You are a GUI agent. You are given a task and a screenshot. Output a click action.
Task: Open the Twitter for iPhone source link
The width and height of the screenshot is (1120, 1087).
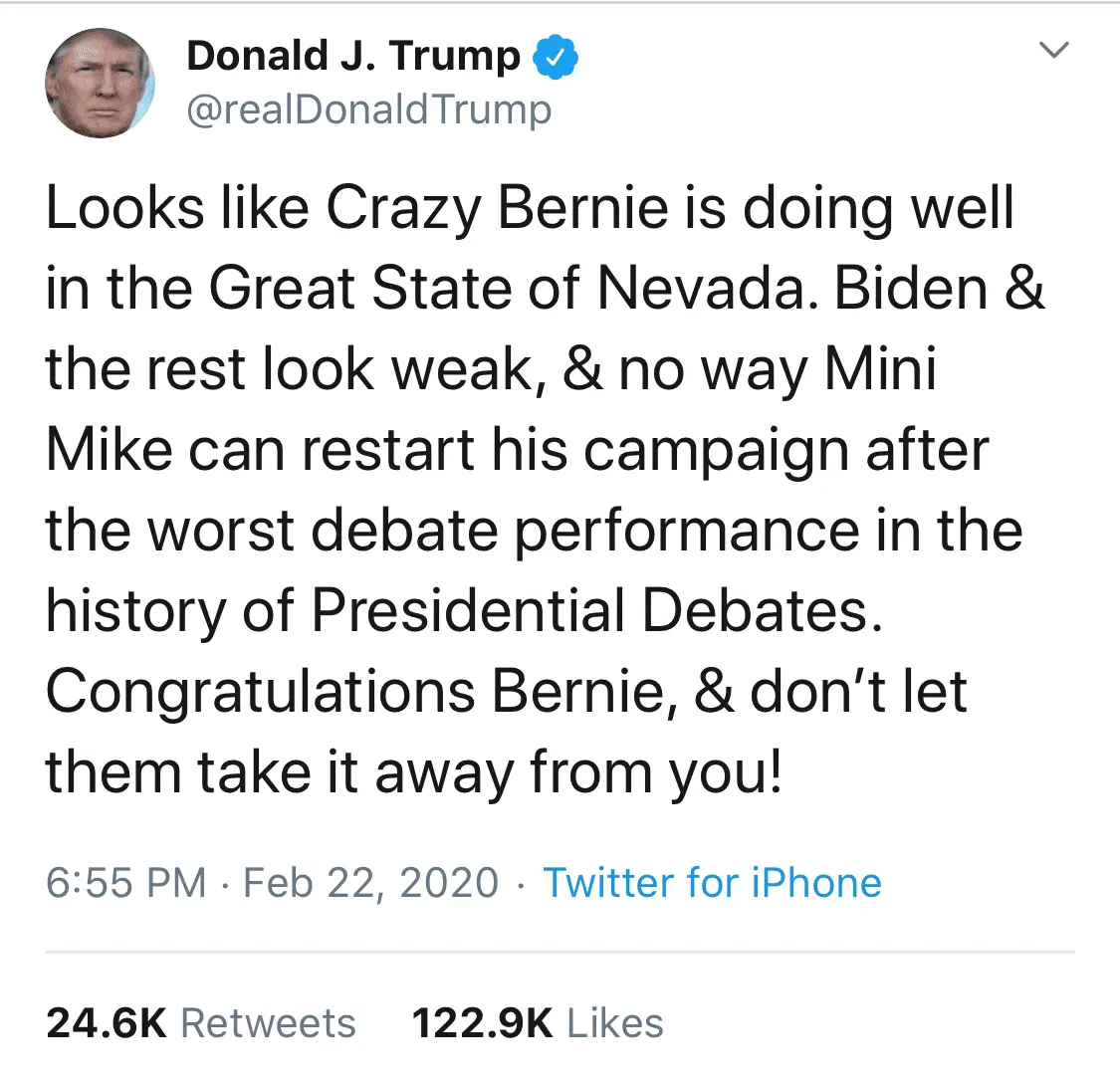coord(712,883)
